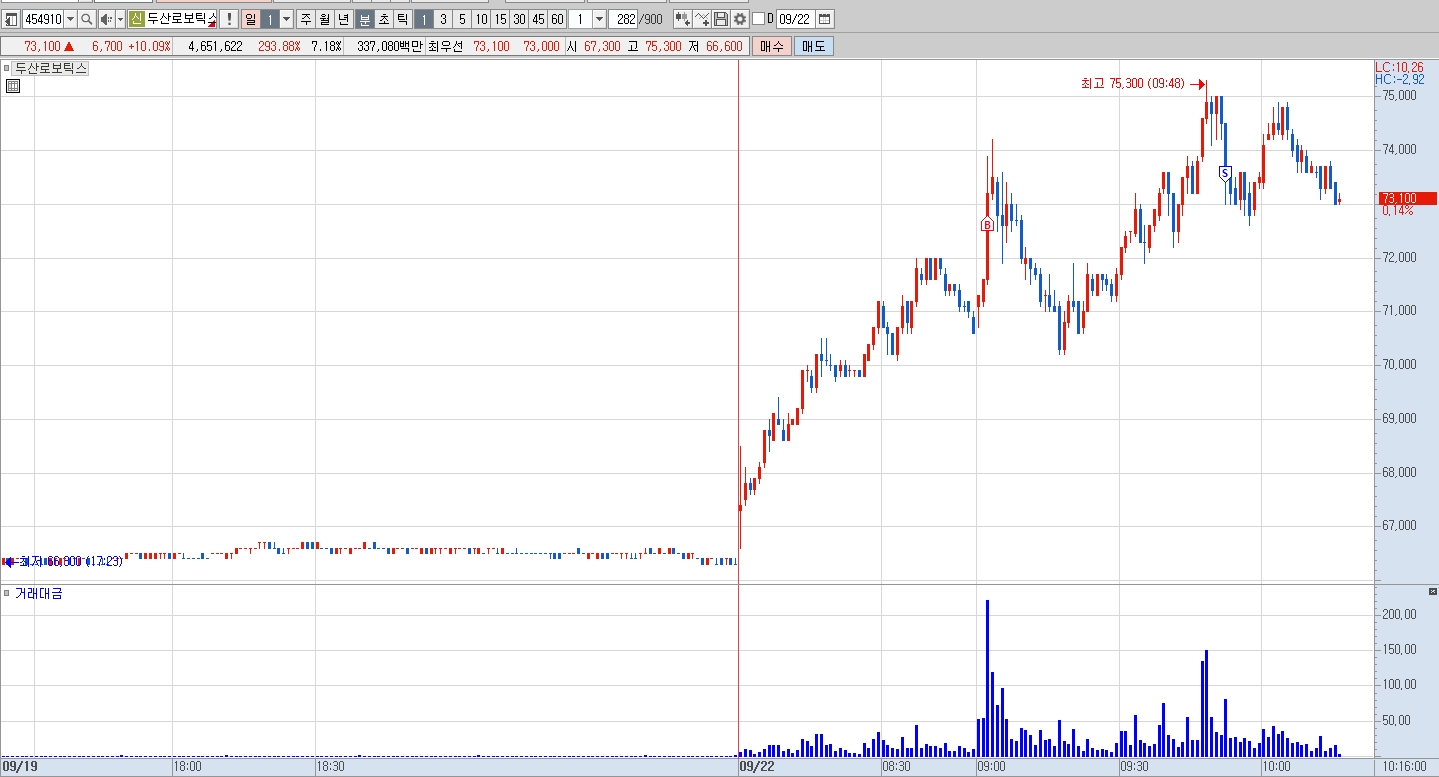Open the stock code 454910 dropdown
The height and width of the screenshot is (777, 1439).
[70, 19]
